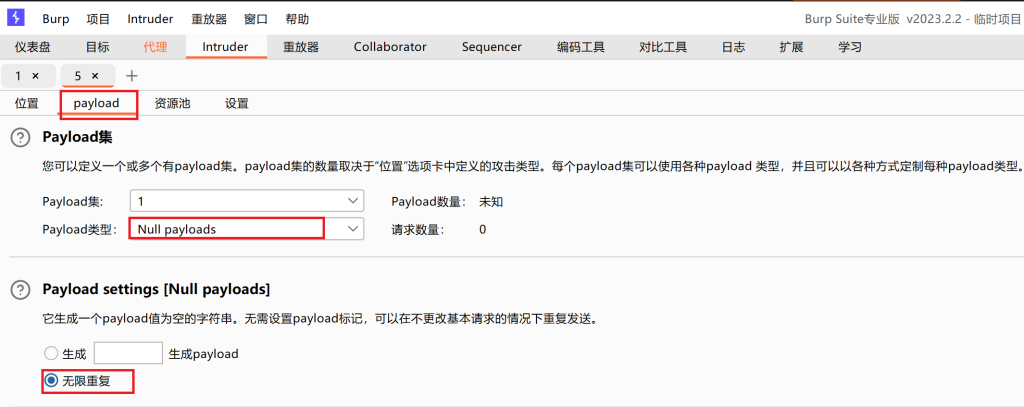
Task: Open the 扩展 tab
Action: (791, 47)
